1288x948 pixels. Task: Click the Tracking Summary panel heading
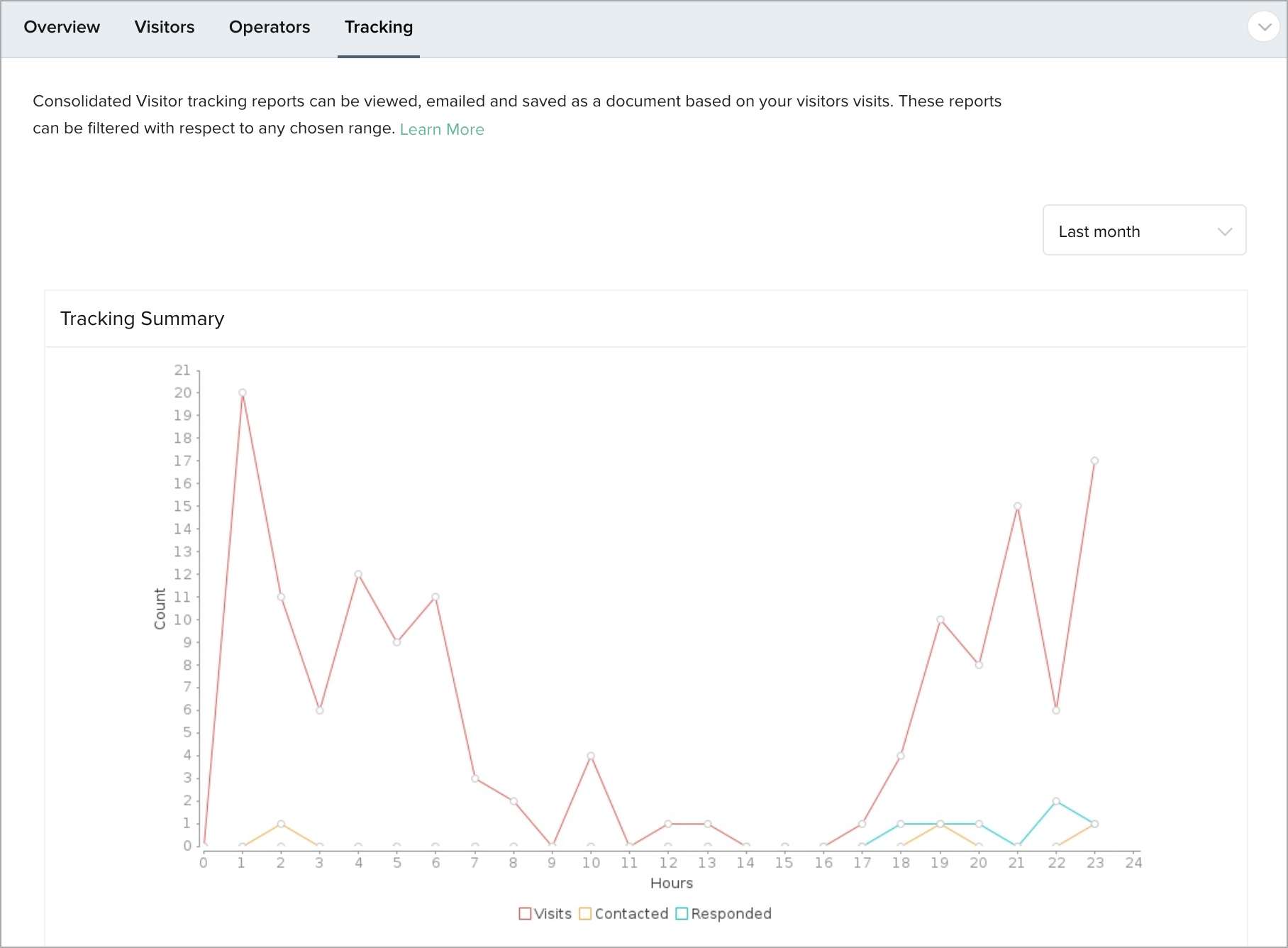(142, 319)
